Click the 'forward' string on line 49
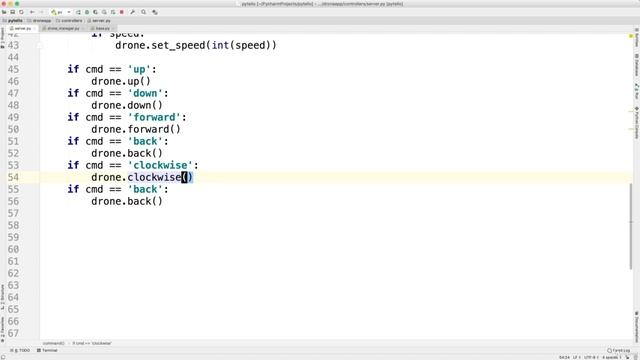The image size is (640, 360). [154, 118]
